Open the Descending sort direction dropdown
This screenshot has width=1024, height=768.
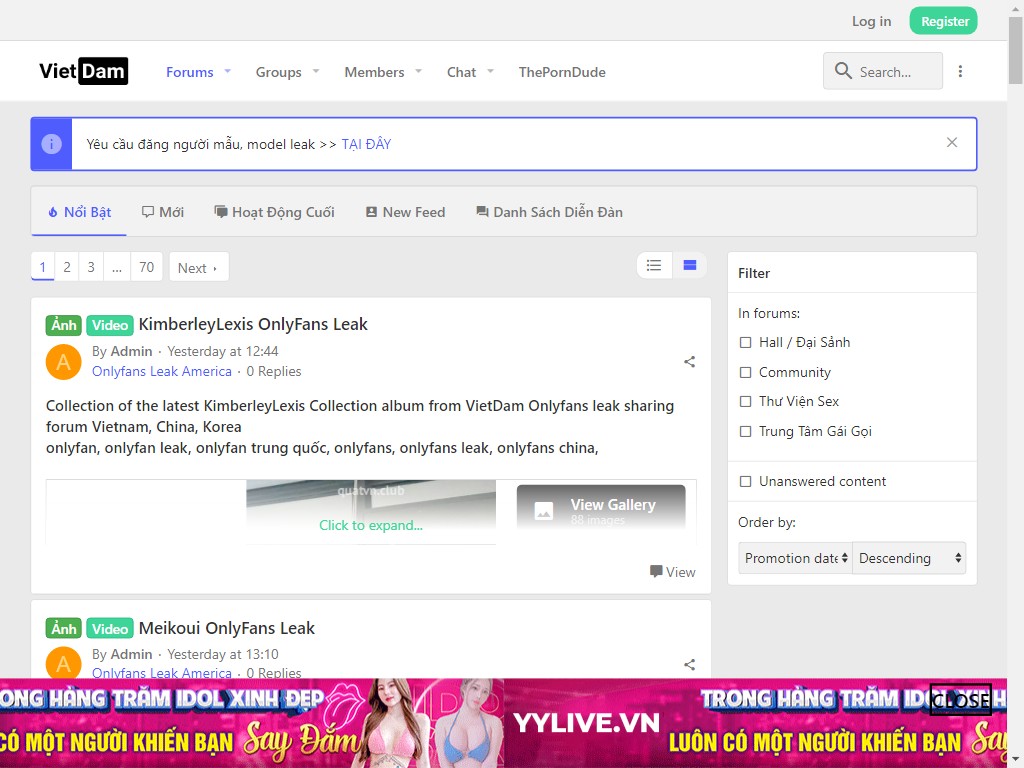pyautogui.click(x=910, y=558)
